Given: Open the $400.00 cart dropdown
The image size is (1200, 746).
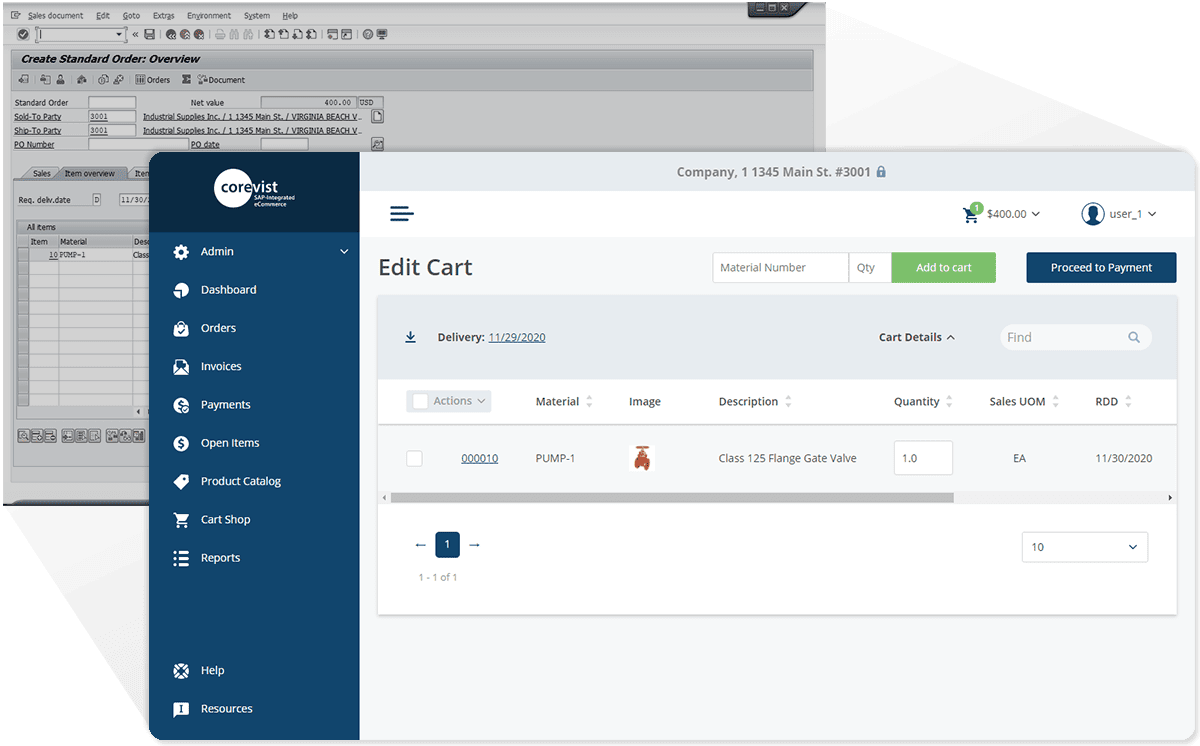Looking at the screenshot, I should point(1012,214).
